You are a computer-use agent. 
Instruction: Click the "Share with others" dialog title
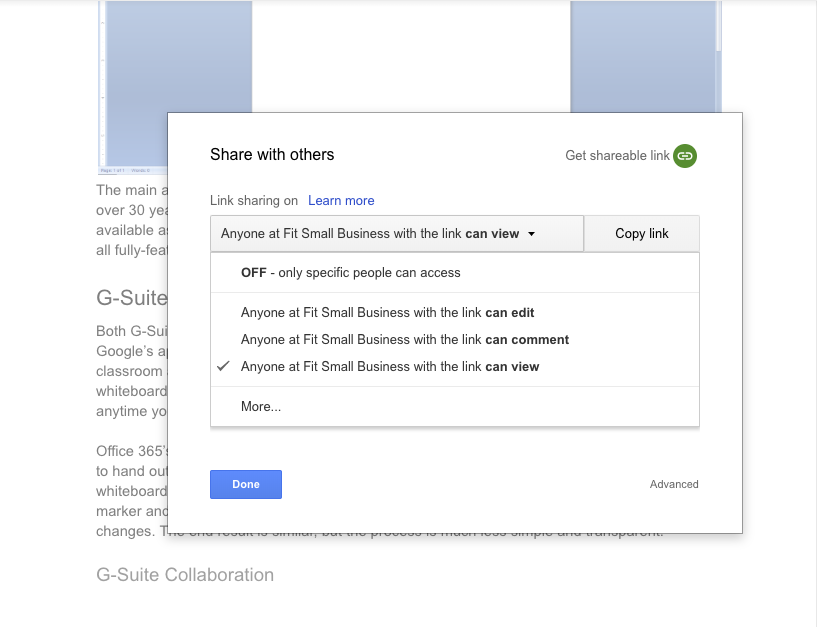click(x=272, y=155)
